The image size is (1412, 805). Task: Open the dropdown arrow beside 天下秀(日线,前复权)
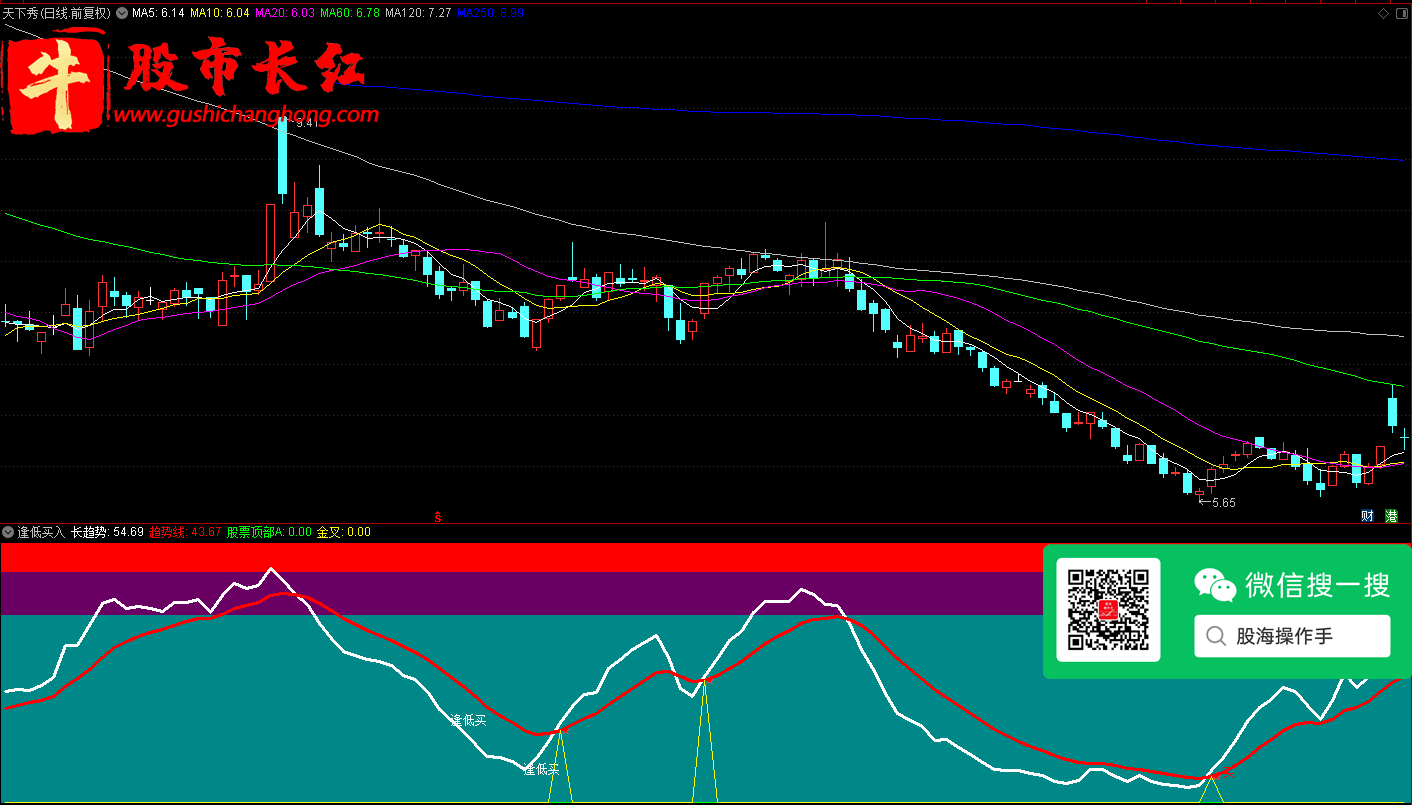click(x=122, y=13)
